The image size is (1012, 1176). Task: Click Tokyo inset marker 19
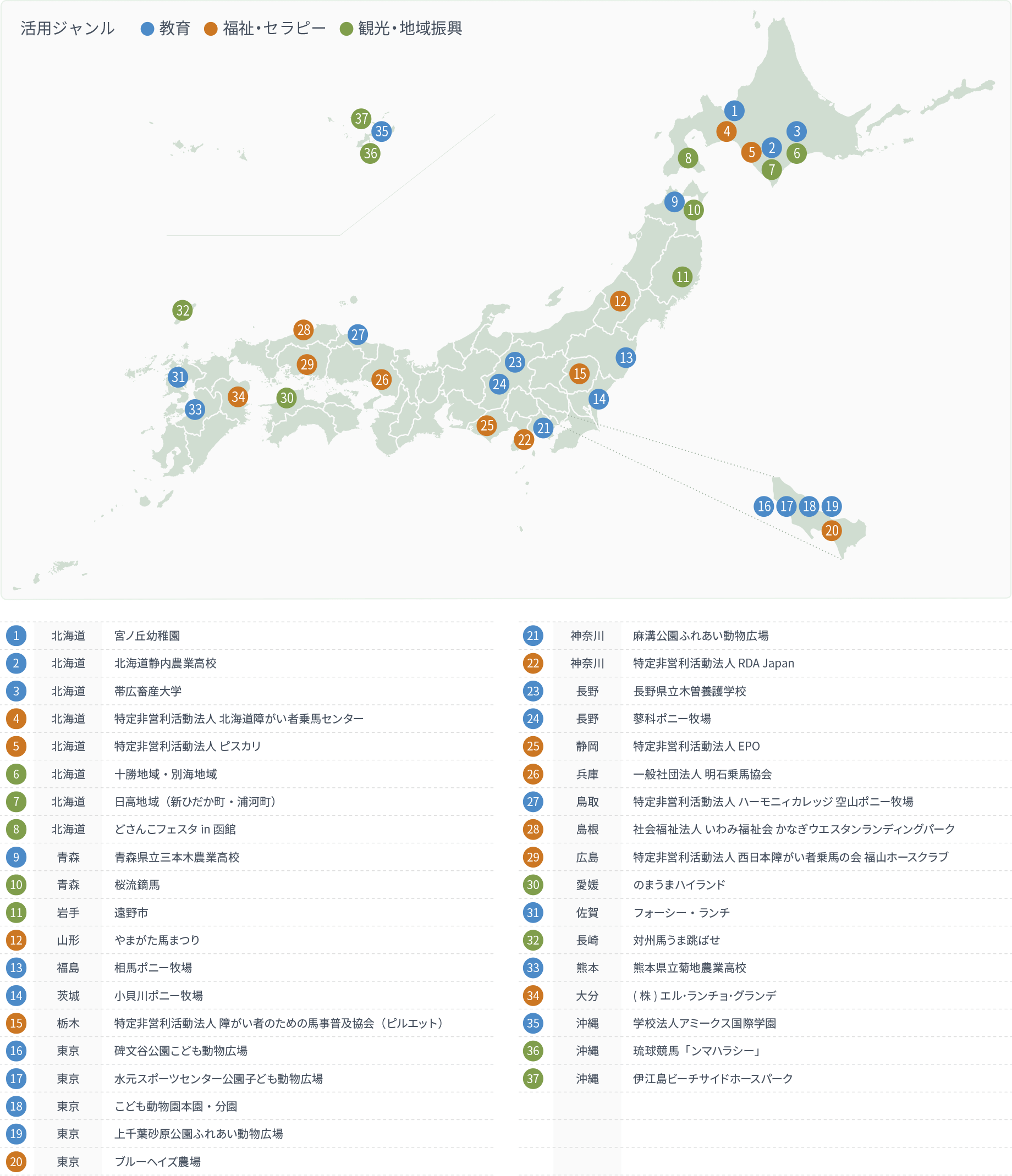(832, 506)
